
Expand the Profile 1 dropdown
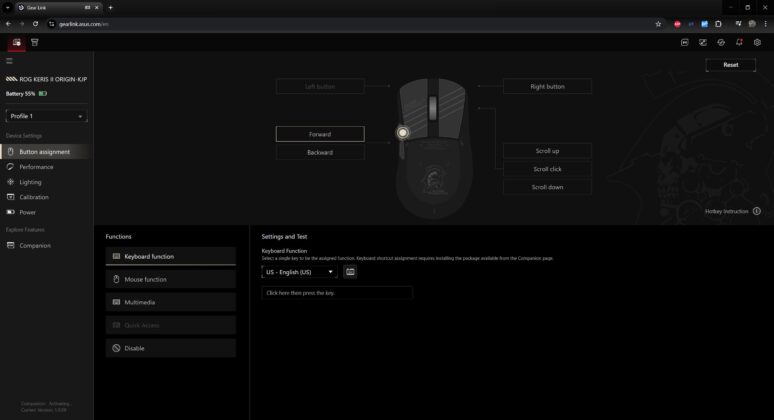[46, 116]
